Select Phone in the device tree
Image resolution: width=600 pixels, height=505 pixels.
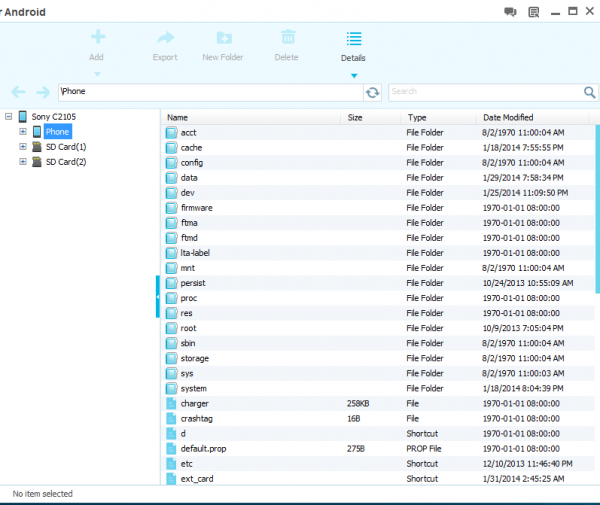[x=57, y=132]
